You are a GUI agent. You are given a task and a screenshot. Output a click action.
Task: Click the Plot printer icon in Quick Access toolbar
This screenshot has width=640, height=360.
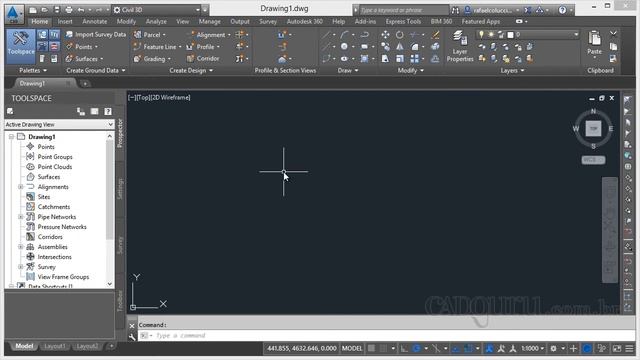point(69,10)
